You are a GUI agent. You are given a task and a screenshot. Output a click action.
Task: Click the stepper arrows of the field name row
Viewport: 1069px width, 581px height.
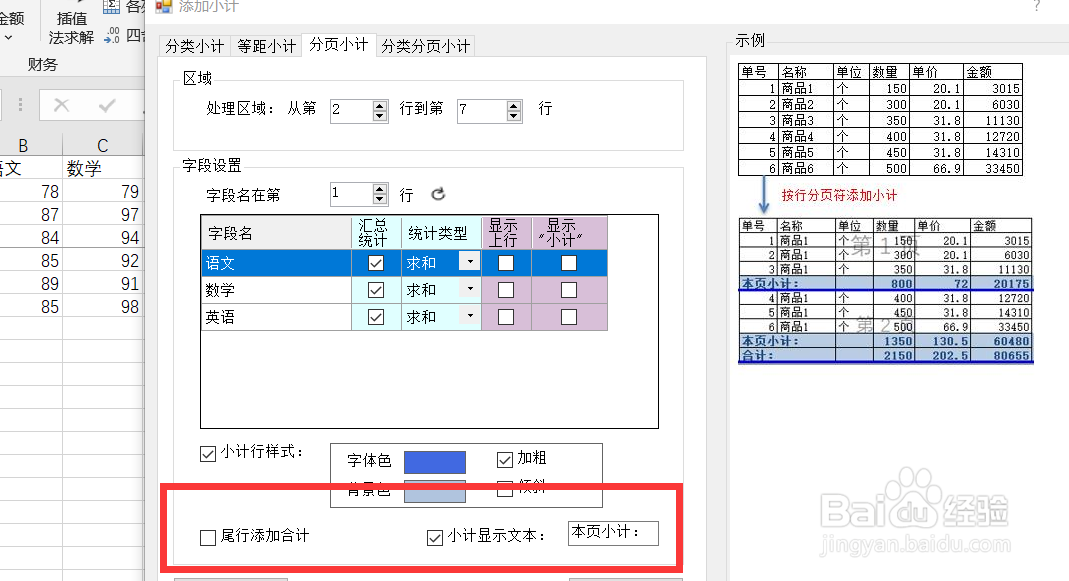(x=380, y=194)
